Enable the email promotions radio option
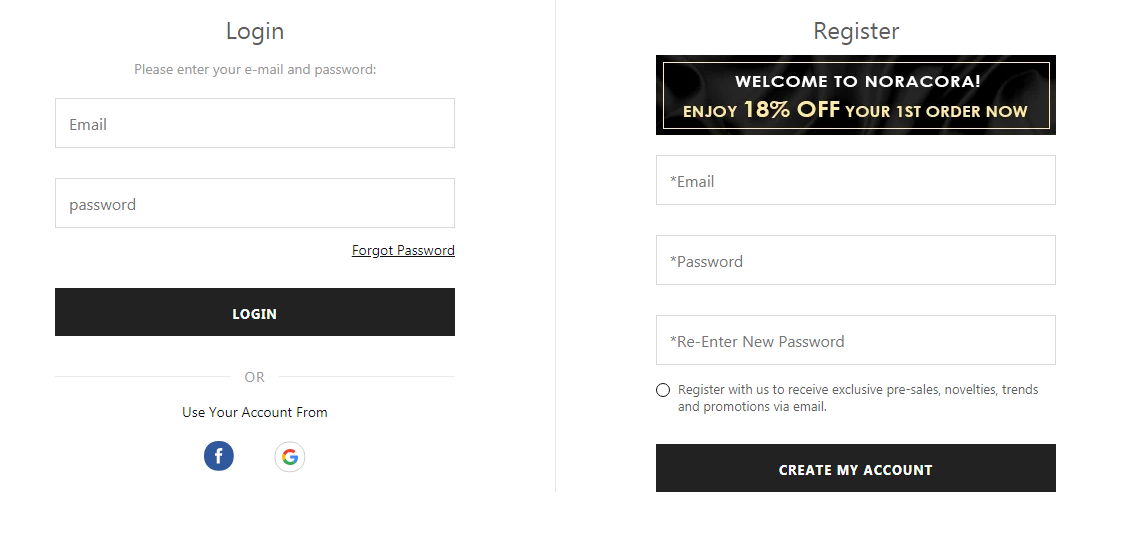This screenshot has width=1127, height=556. (663, 390)
